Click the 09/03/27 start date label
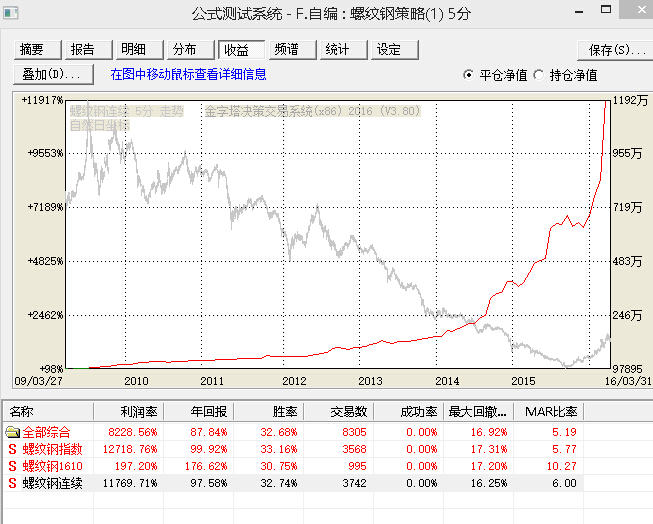This screenshot has height=524, width=653. [x=38, y=381]
